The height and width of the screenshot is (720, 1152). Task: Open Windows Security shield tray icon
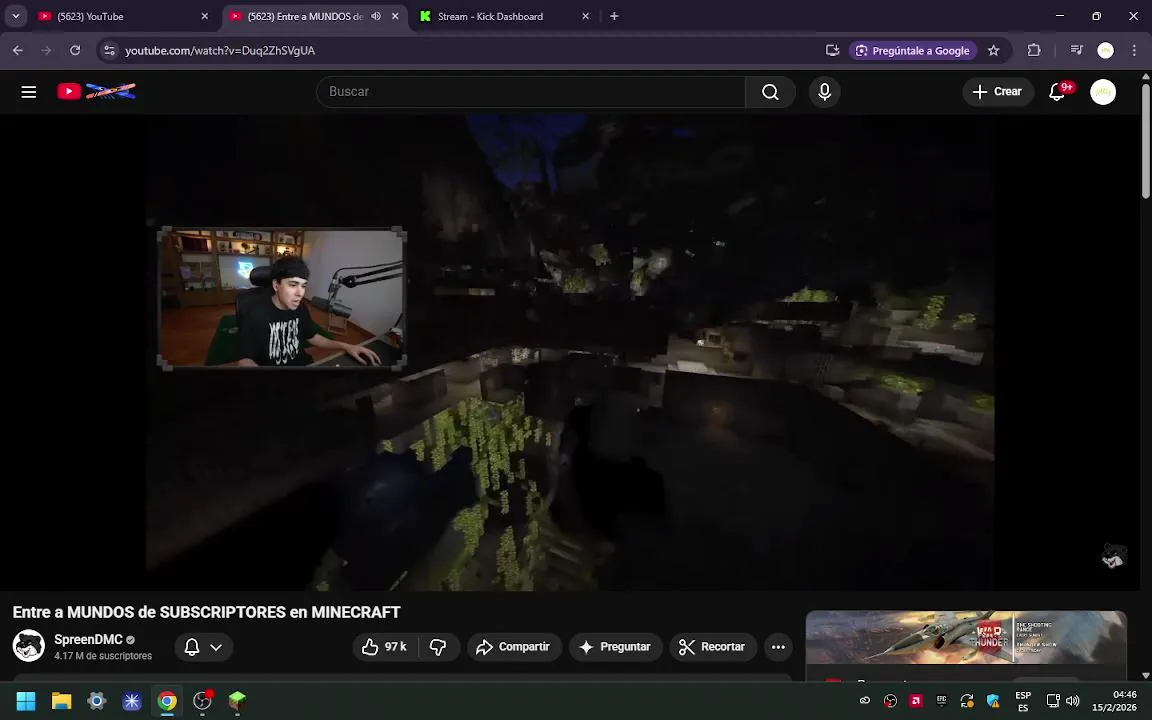(993, 701)
